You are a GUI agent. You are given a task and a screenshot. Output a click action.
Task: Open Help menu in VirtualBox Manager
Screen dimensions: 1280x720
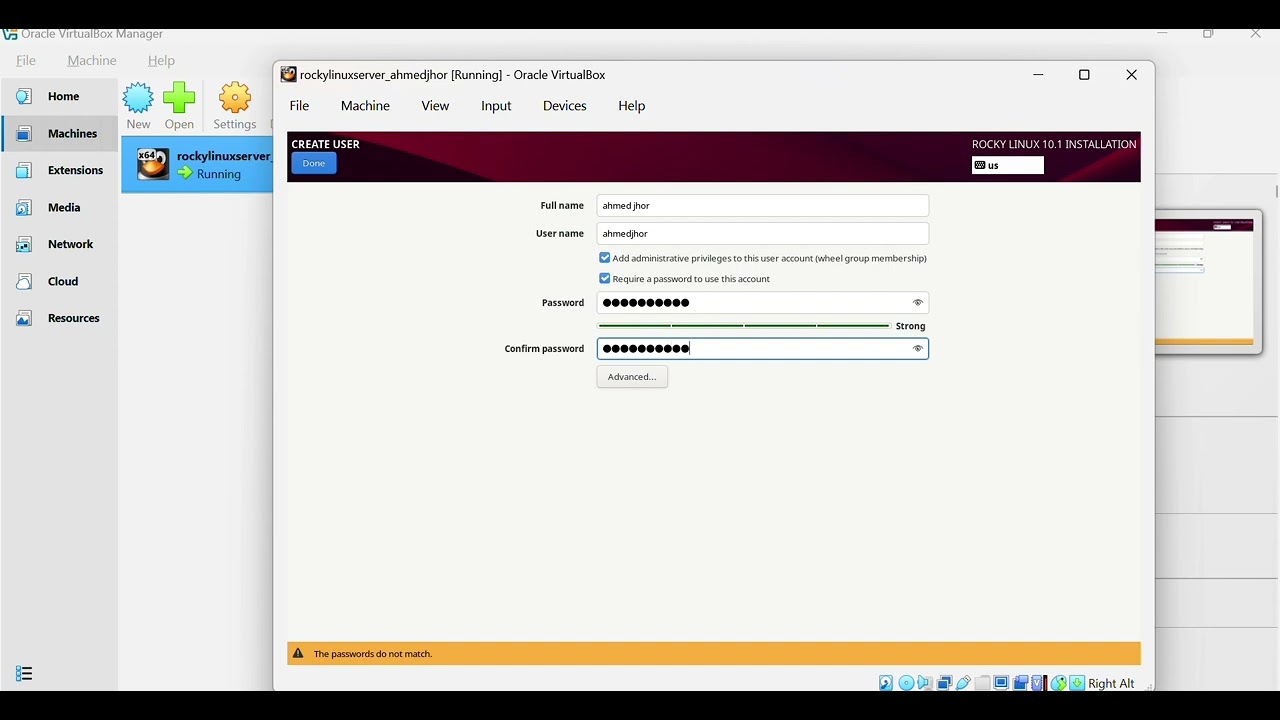point(161,60)
